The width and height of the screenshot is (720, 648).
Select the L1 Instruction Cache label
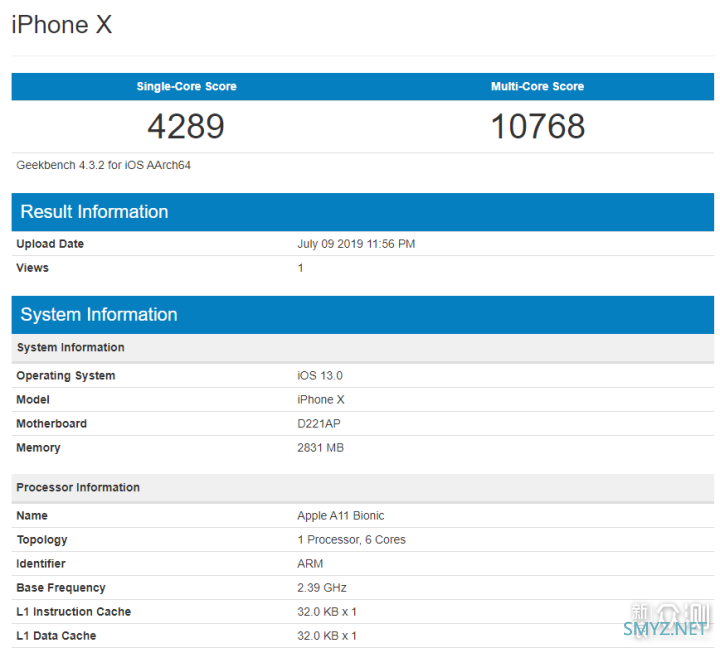click(x=73, y=612)
